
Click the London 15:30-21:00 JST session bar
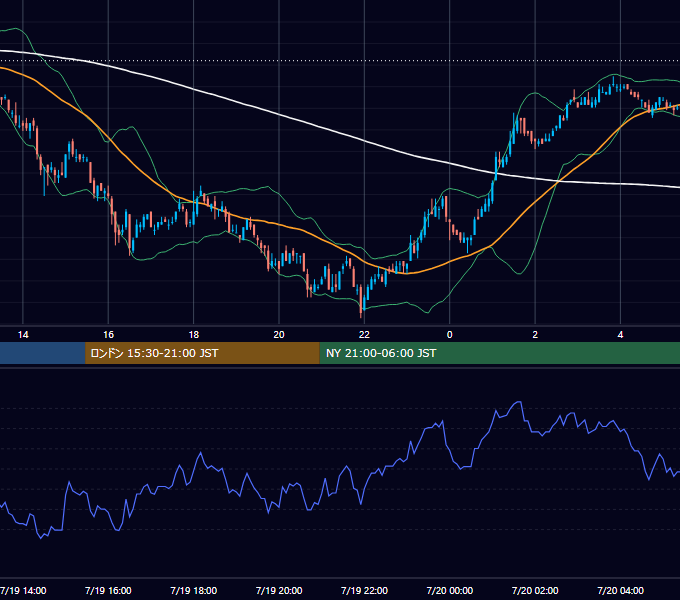(x=203, y=353)
